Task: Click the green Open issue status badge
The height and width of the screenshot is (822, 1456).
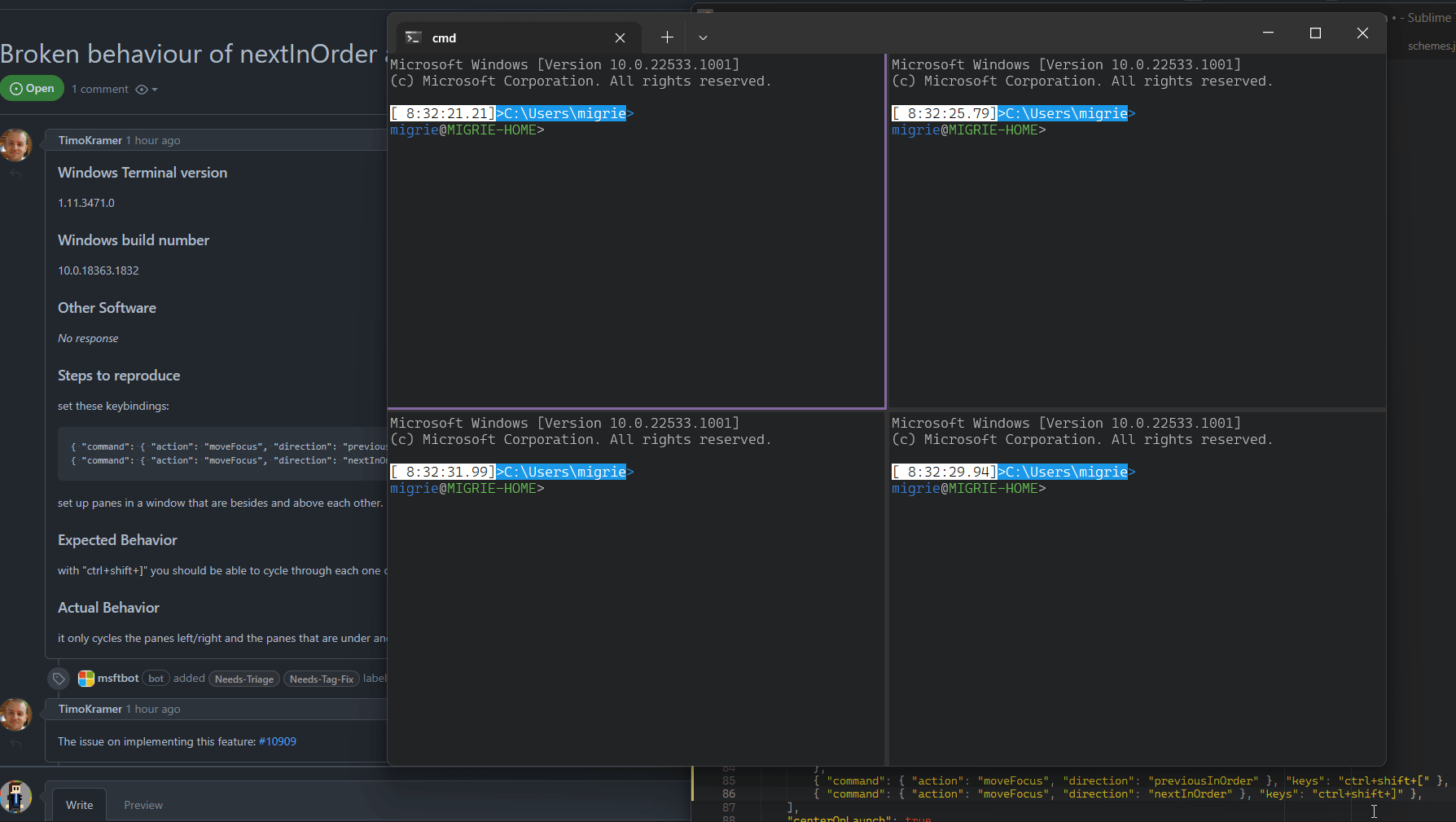Action: coord(32,88)
